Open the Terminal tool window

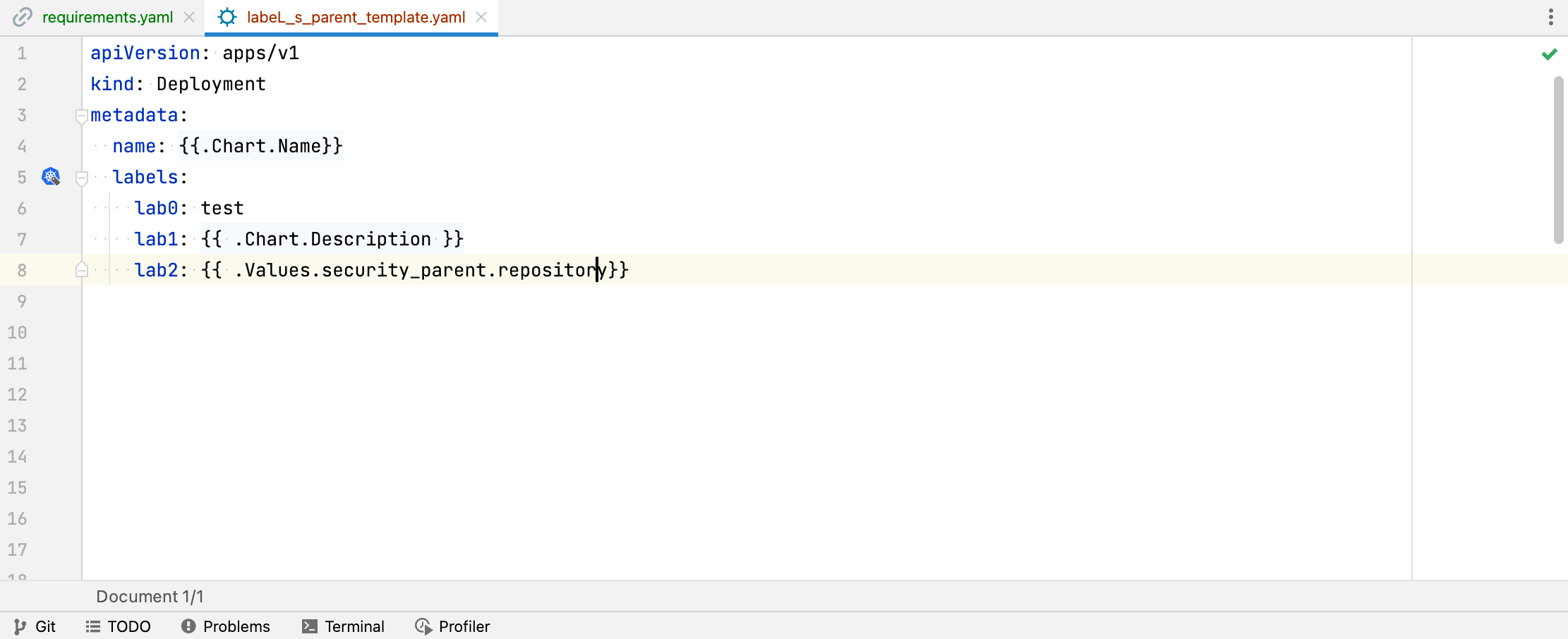tap(354, 626)
